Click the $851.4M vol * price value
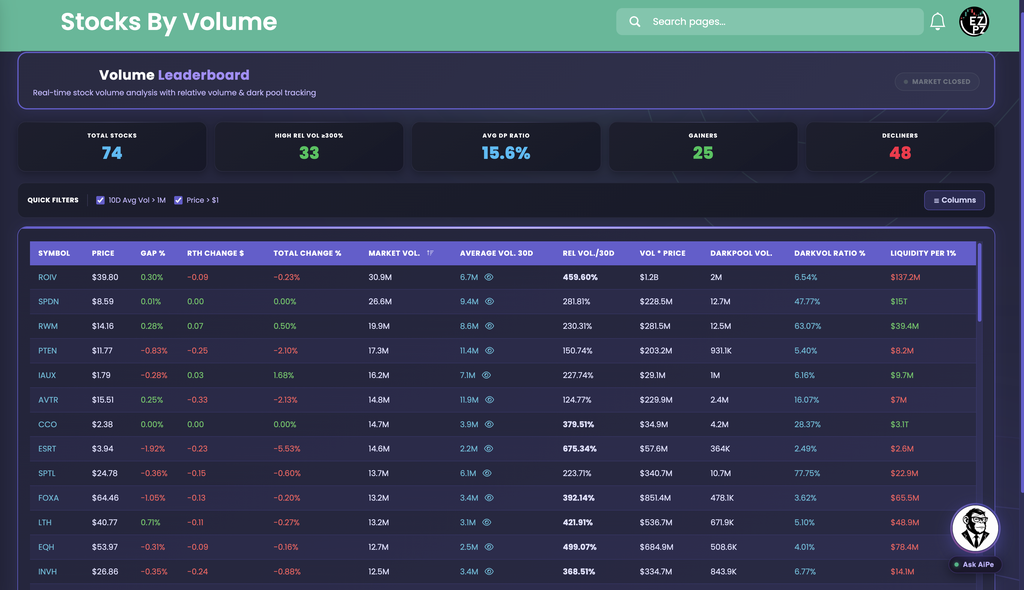The width and height of the screenshot is (1024, 590). pos(655,498)
